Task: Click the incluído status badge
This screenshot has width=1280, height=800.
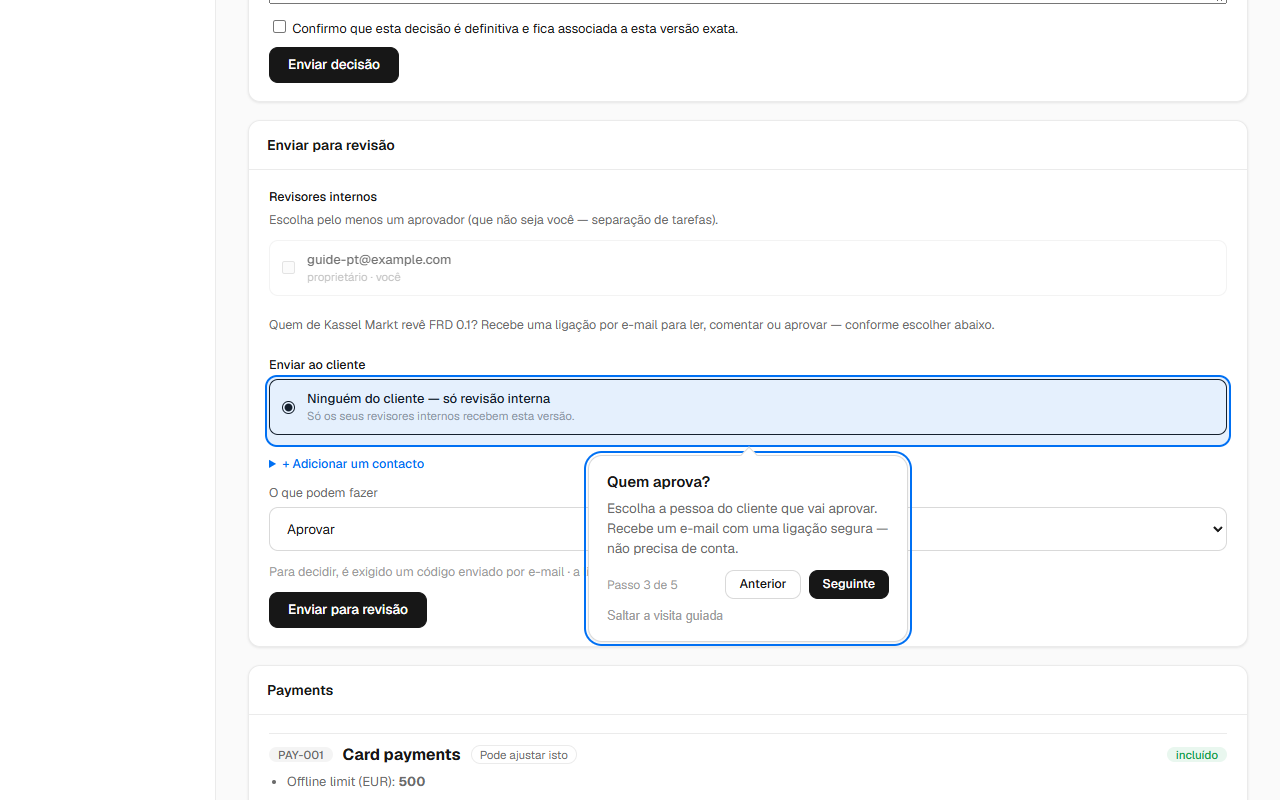Action: (1197, 755)
